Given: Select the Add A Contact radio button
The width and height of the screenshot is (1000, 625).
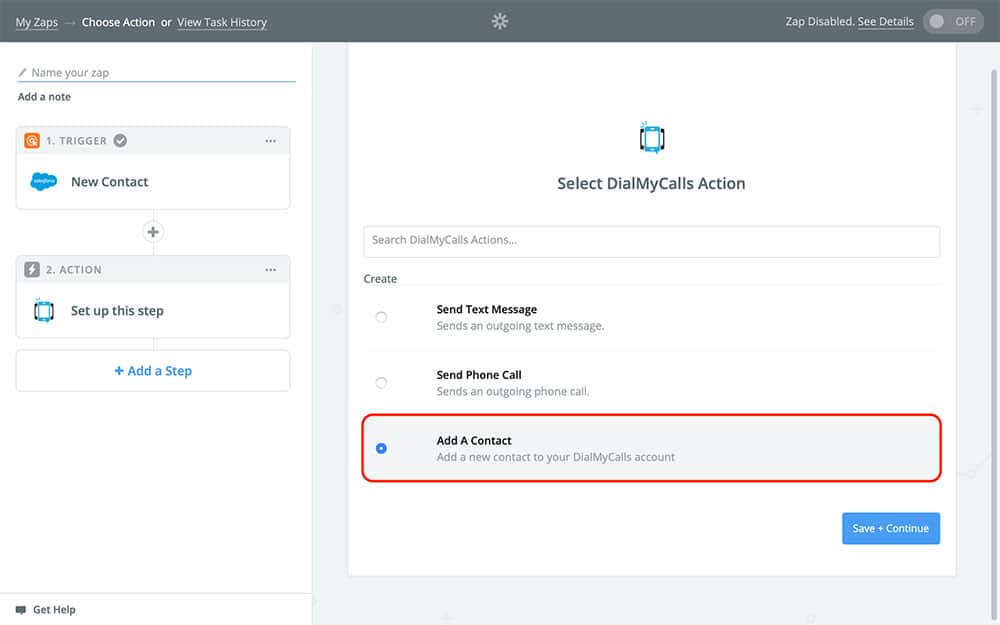Looking at the screenshot, I should pos(381,448).
